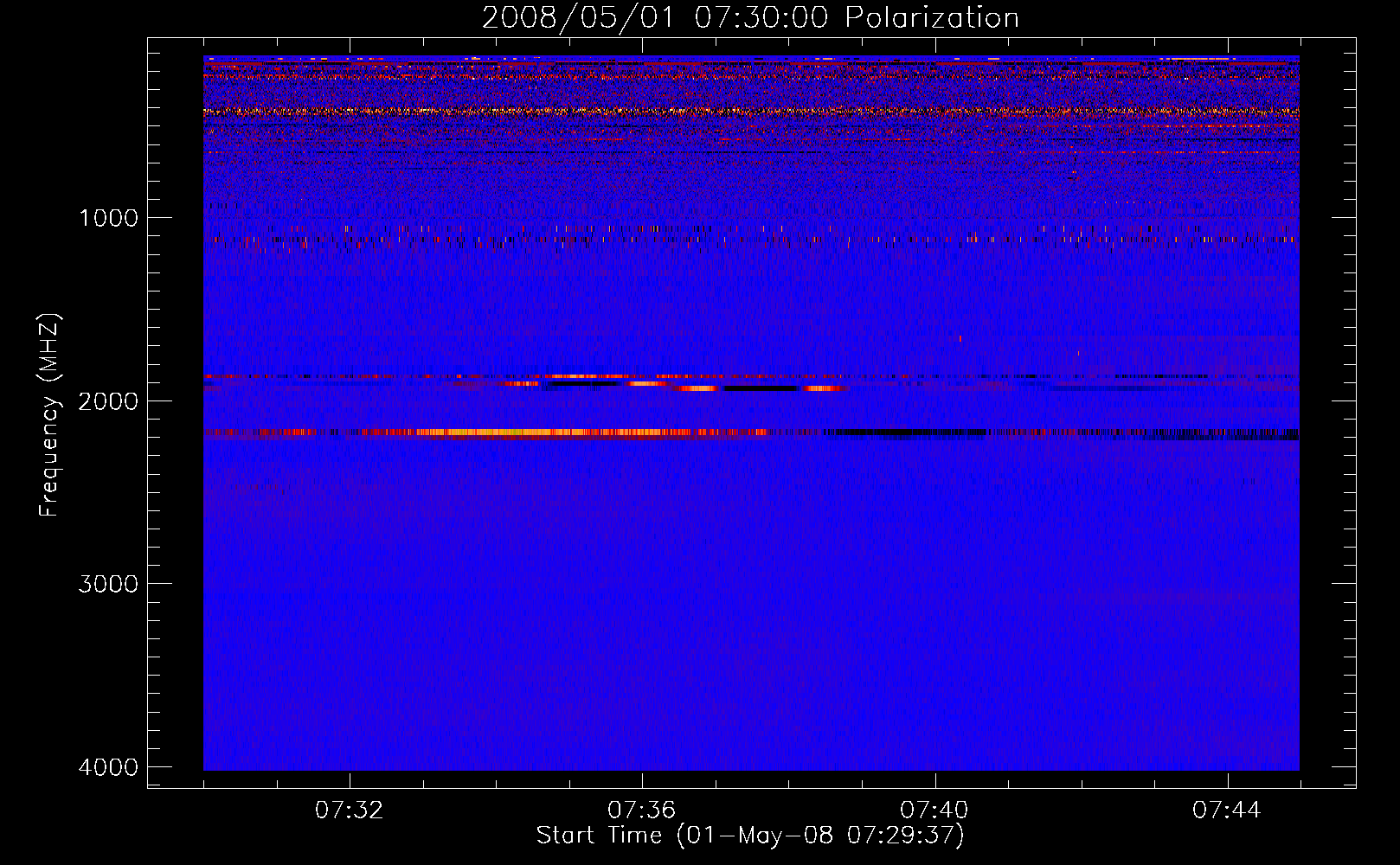
Task: Click the 07:40 time tick label
Action: (934, 811)
